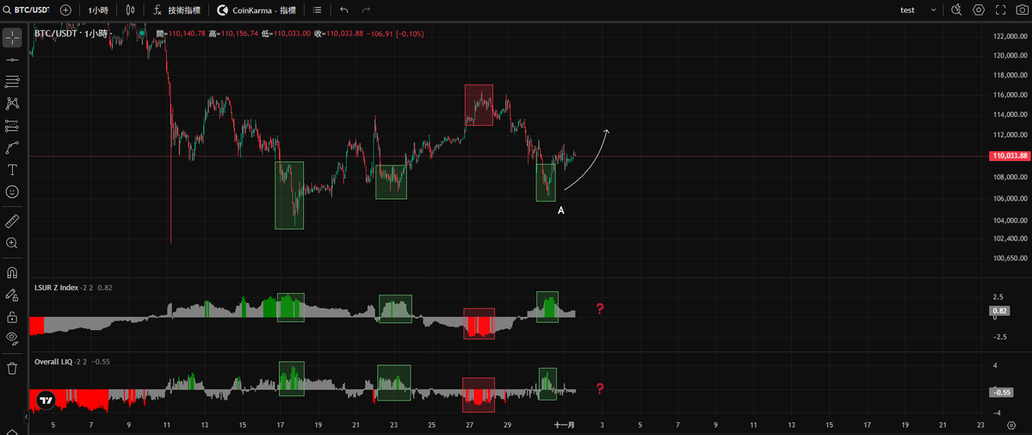Click the BTC/USDT symbol search
The width and height of the screenshot is (1032, 435).
pos(27,10)
